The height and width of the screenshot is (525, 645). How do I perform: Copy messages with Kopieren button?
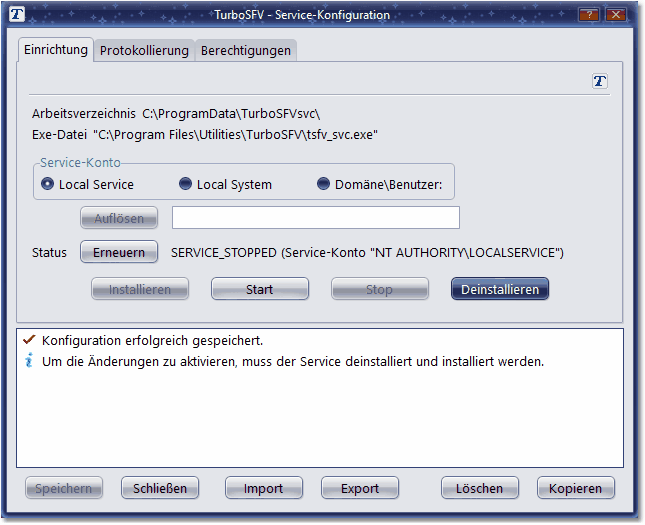575,488
